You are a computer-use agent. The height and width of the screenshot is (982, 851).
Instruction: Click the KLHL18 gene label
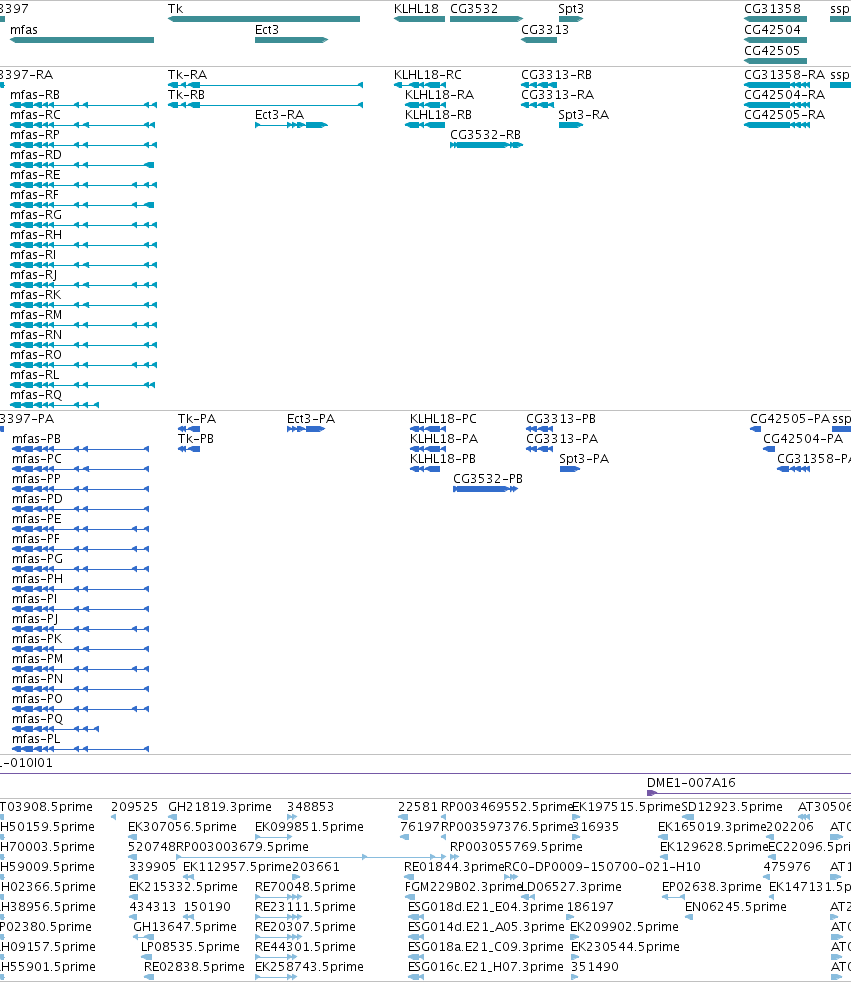coord(416,9)
